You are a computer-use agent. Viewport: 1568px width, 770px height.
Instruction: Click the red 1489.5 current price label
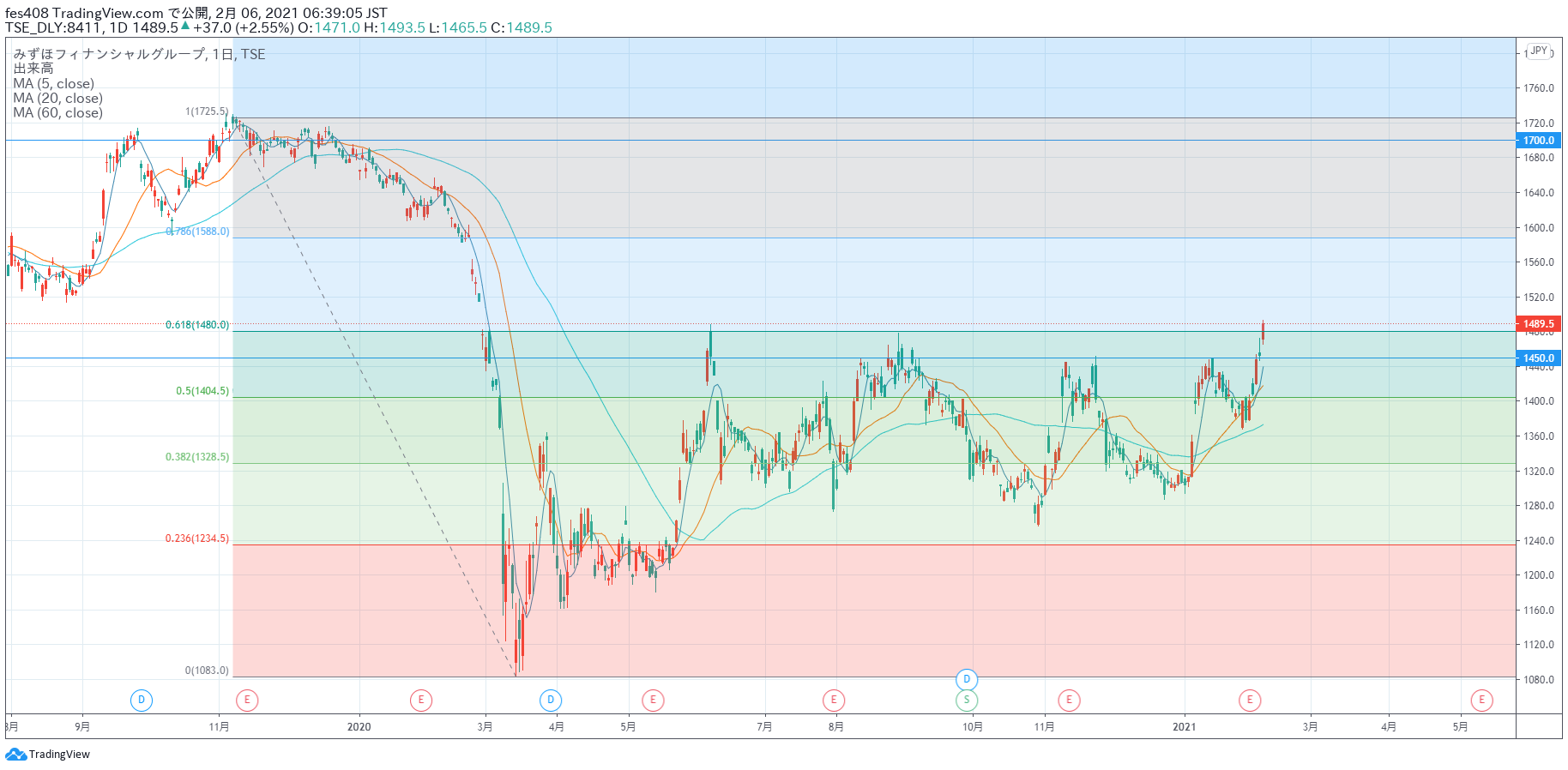(x=1538, y=323)
